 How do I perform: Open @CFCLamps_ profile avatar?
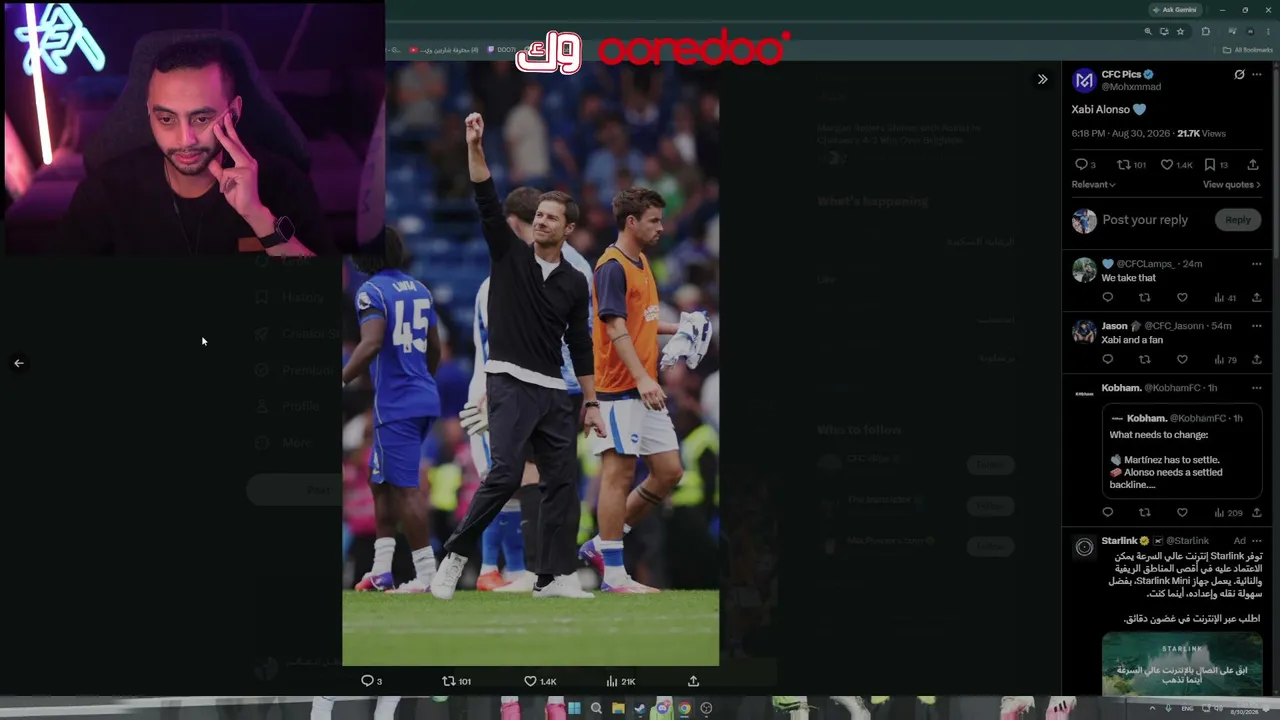(x=1084, y=270)
